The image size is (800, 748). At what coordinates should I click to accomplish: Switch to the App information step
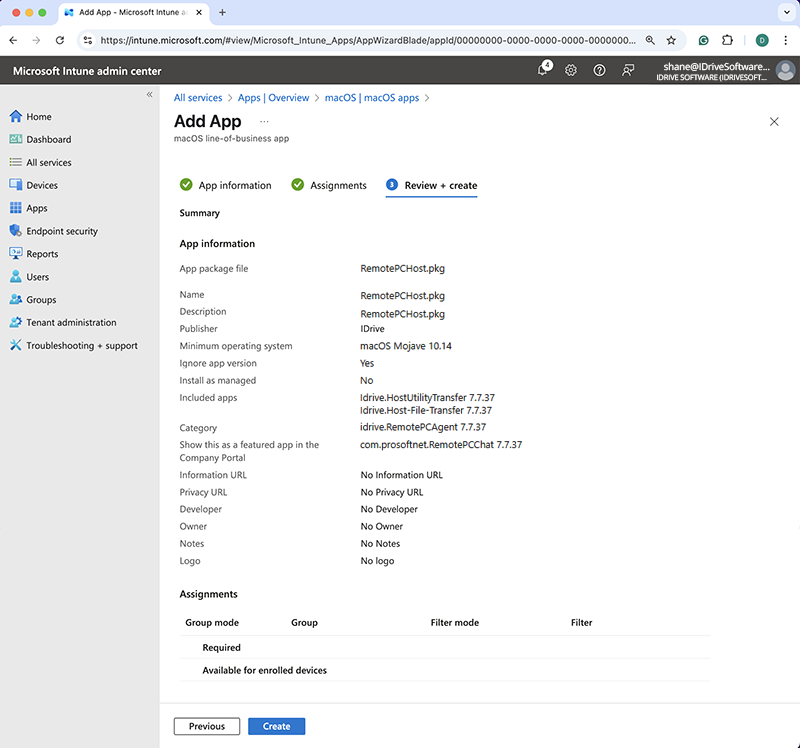coord(234,185)
